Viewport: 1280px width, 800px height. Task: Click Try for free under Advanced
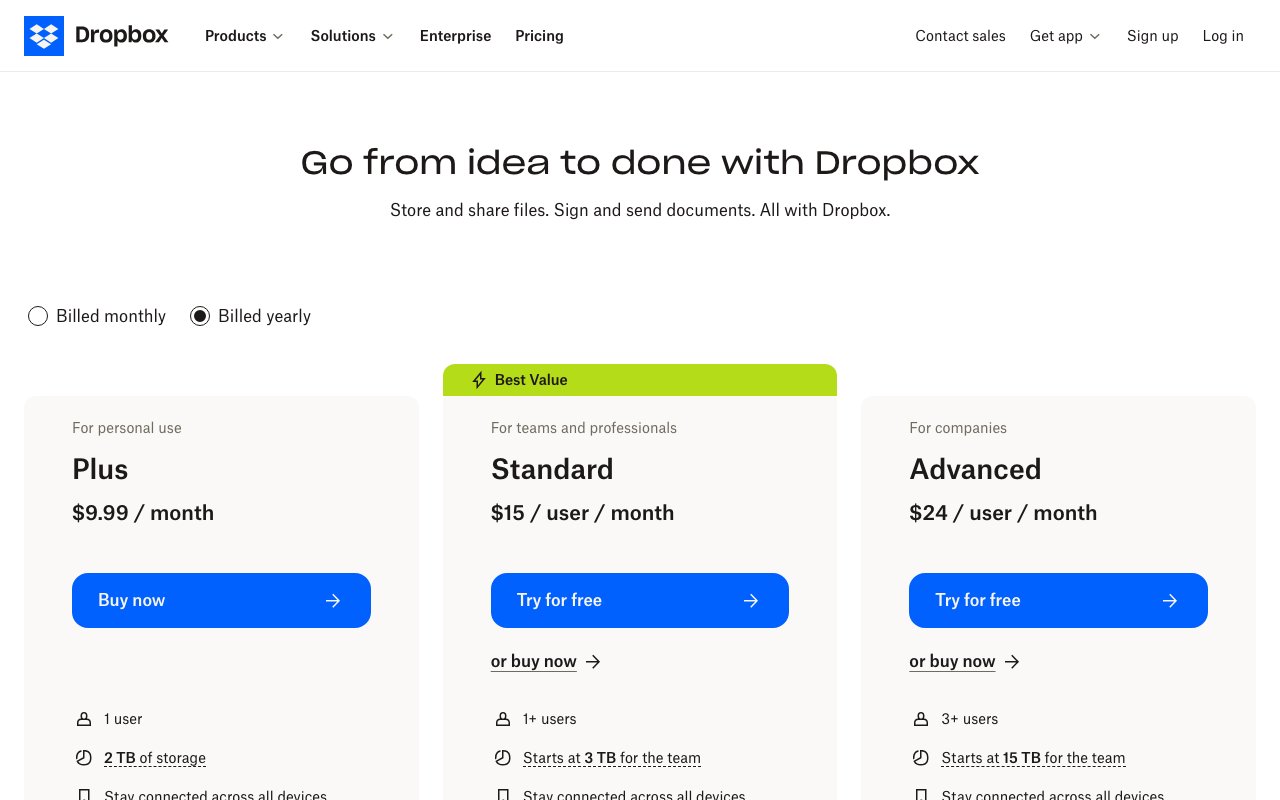(x=1058, y=600)
